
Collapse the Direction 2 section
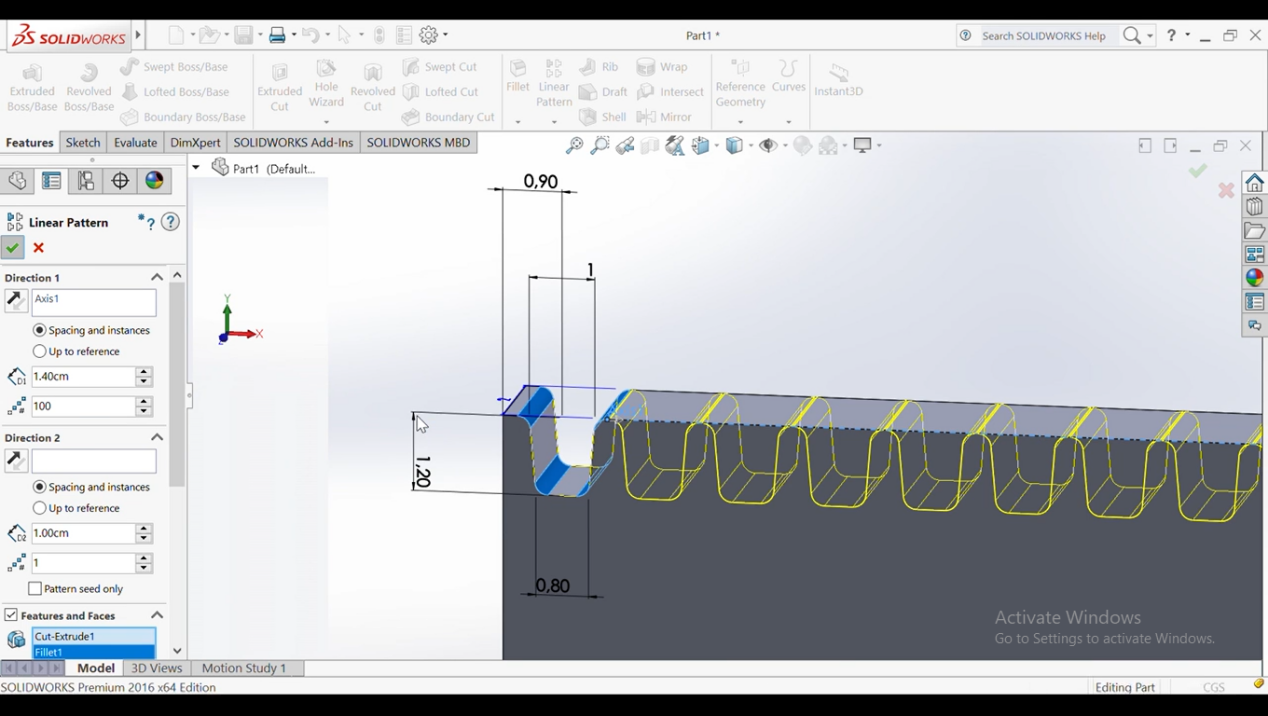pos(157,437)
